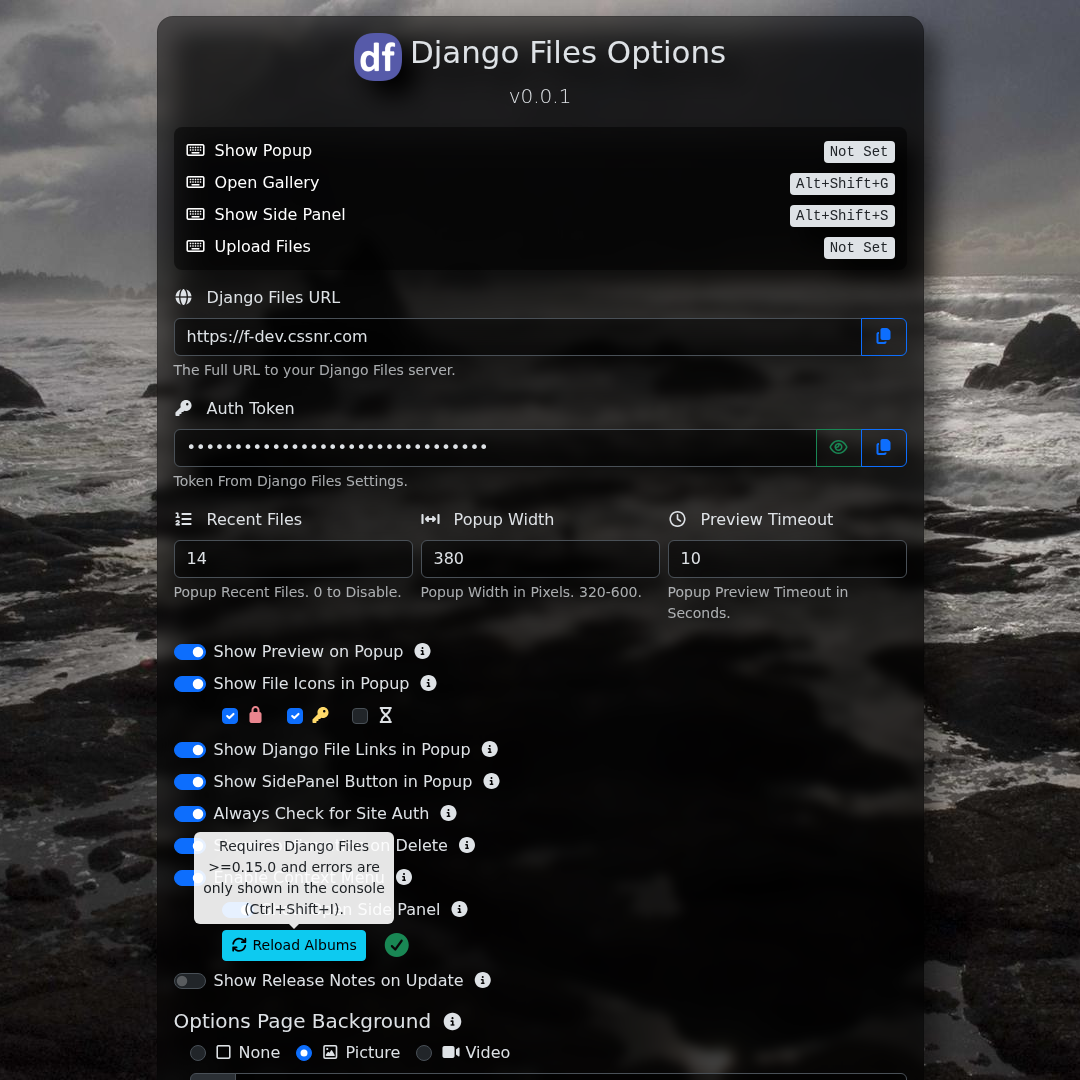Screen dimensions: 1080x1080
Task: Focus the Popup Width input field
Action: tap(540, 559)
